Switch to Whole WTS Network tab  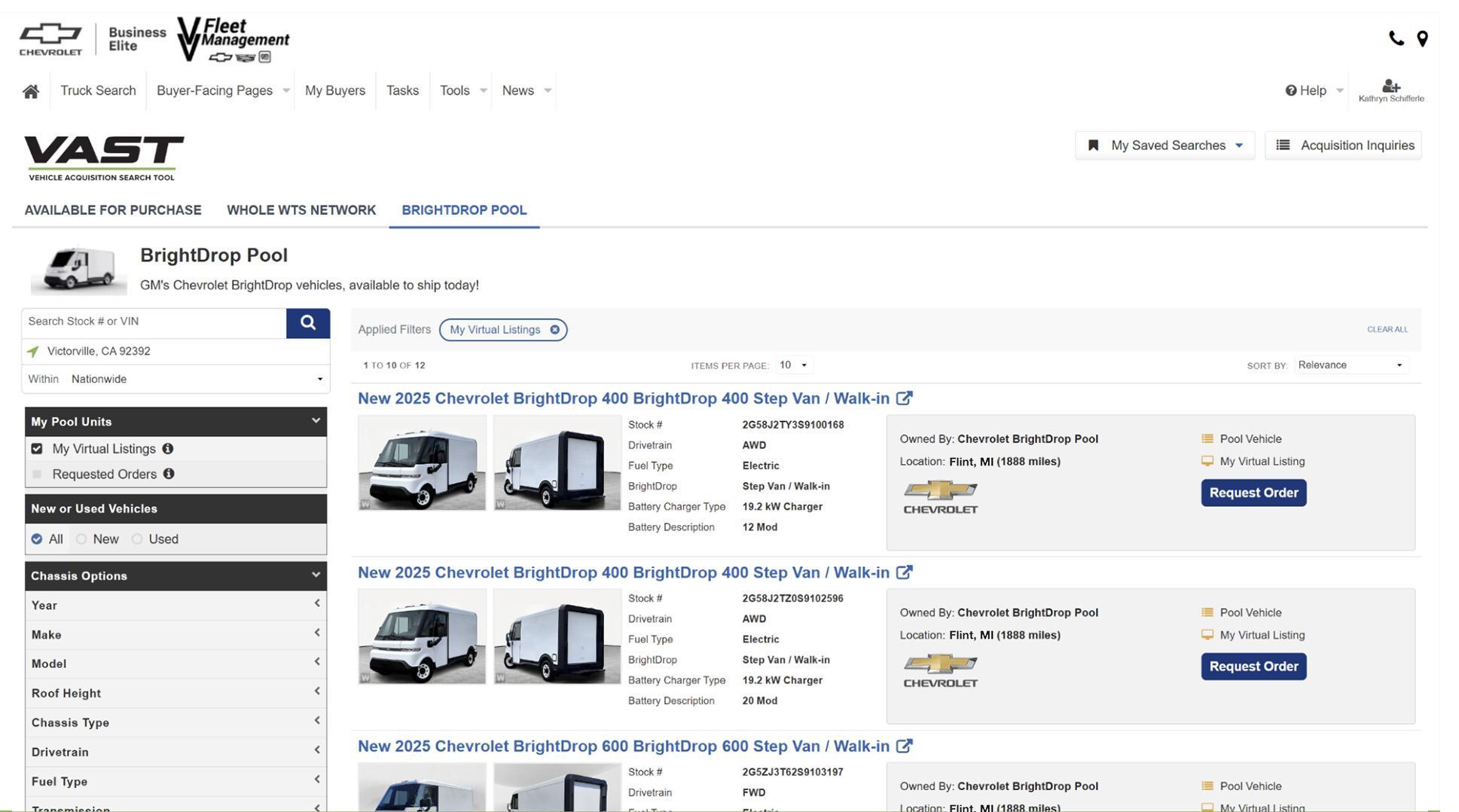click(301, 210)
